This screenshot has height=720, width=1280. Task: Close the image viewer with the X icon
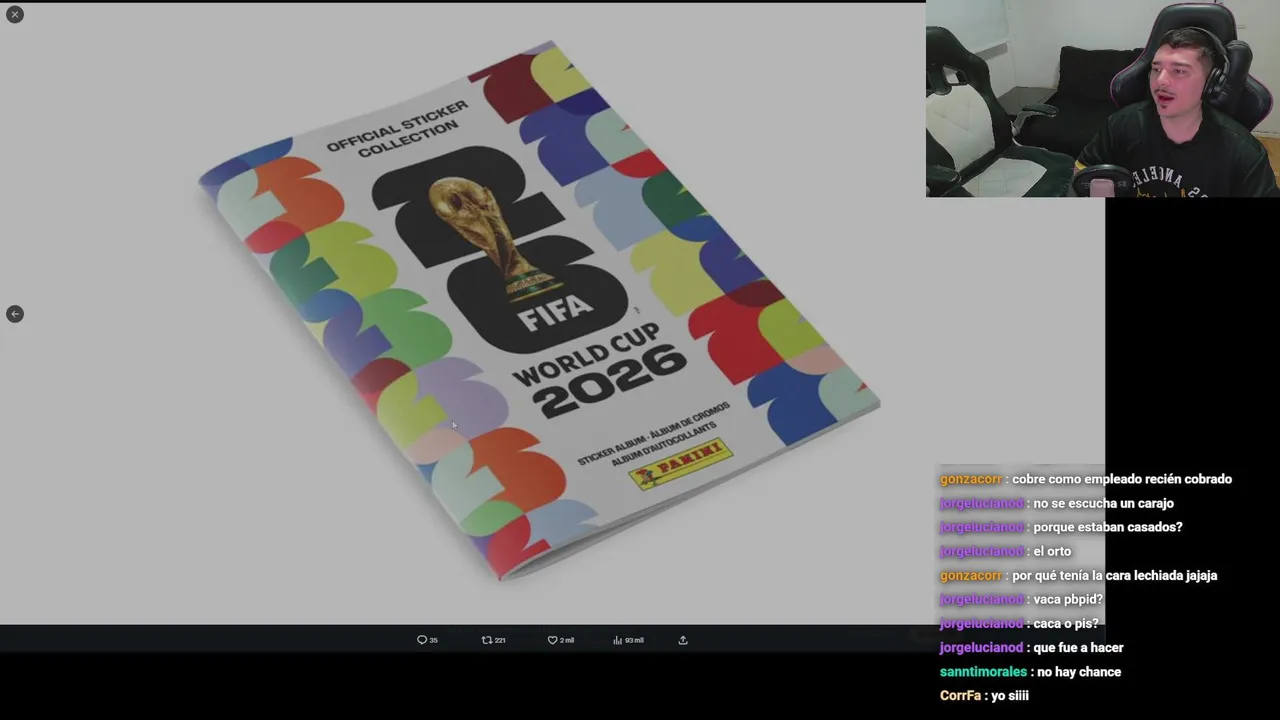[x=15, y=14]
